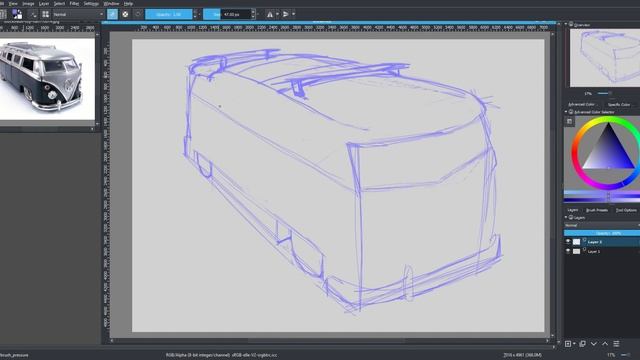Image resolution: width=640 pixels, height=360 pixels.
Task: Click the brush_pressure preset name in status bar
Action: click(14, 355)
